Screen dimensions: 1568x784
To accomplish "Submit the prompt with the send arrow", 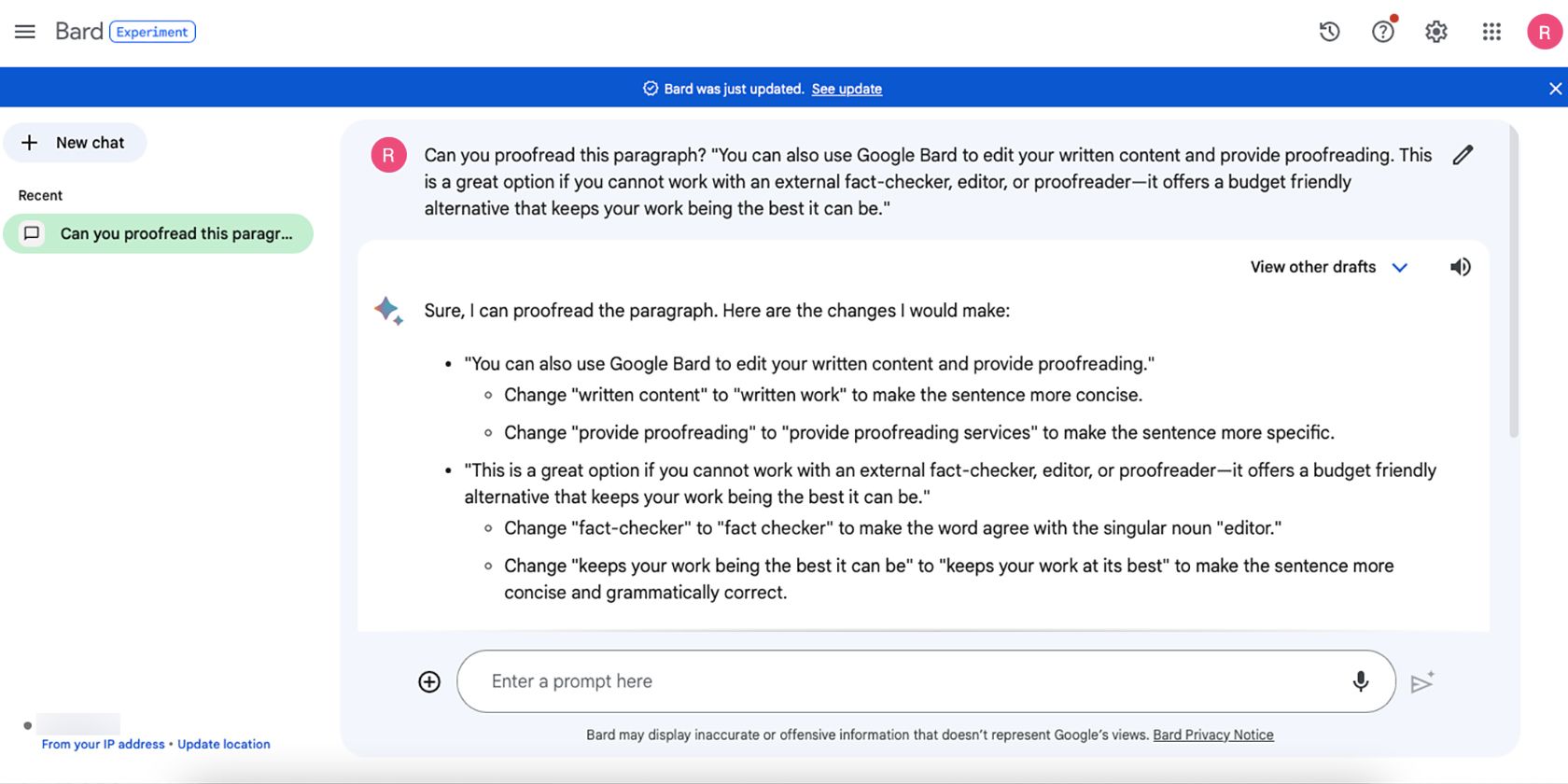I will click(x=1421, y=682).
